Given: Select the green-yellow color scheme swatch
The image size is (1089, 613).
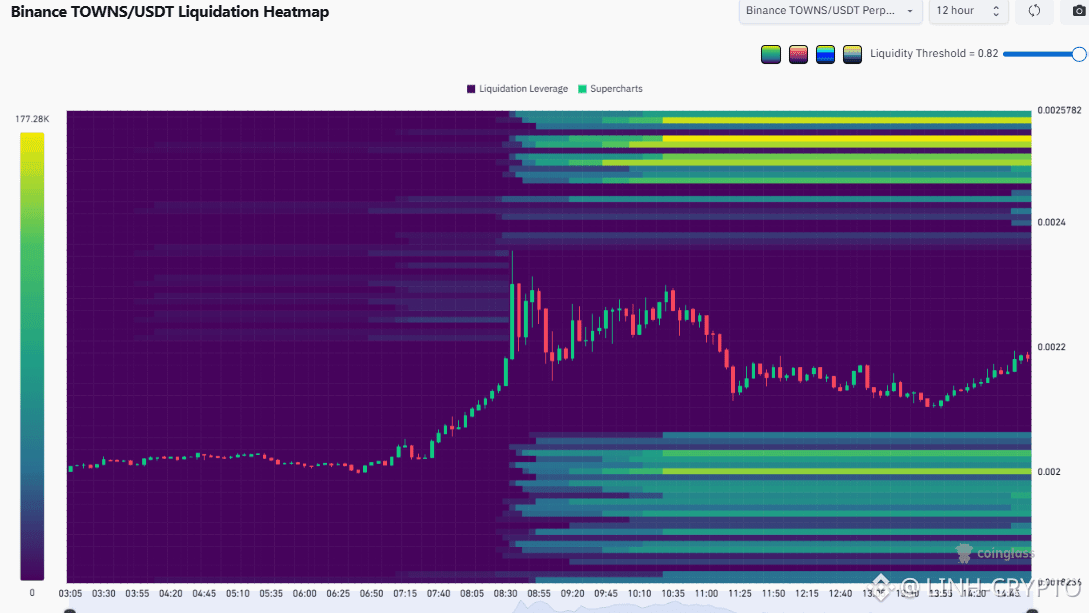Looking at the screenshot, I should pyautogui.click(x=771, y=54).
